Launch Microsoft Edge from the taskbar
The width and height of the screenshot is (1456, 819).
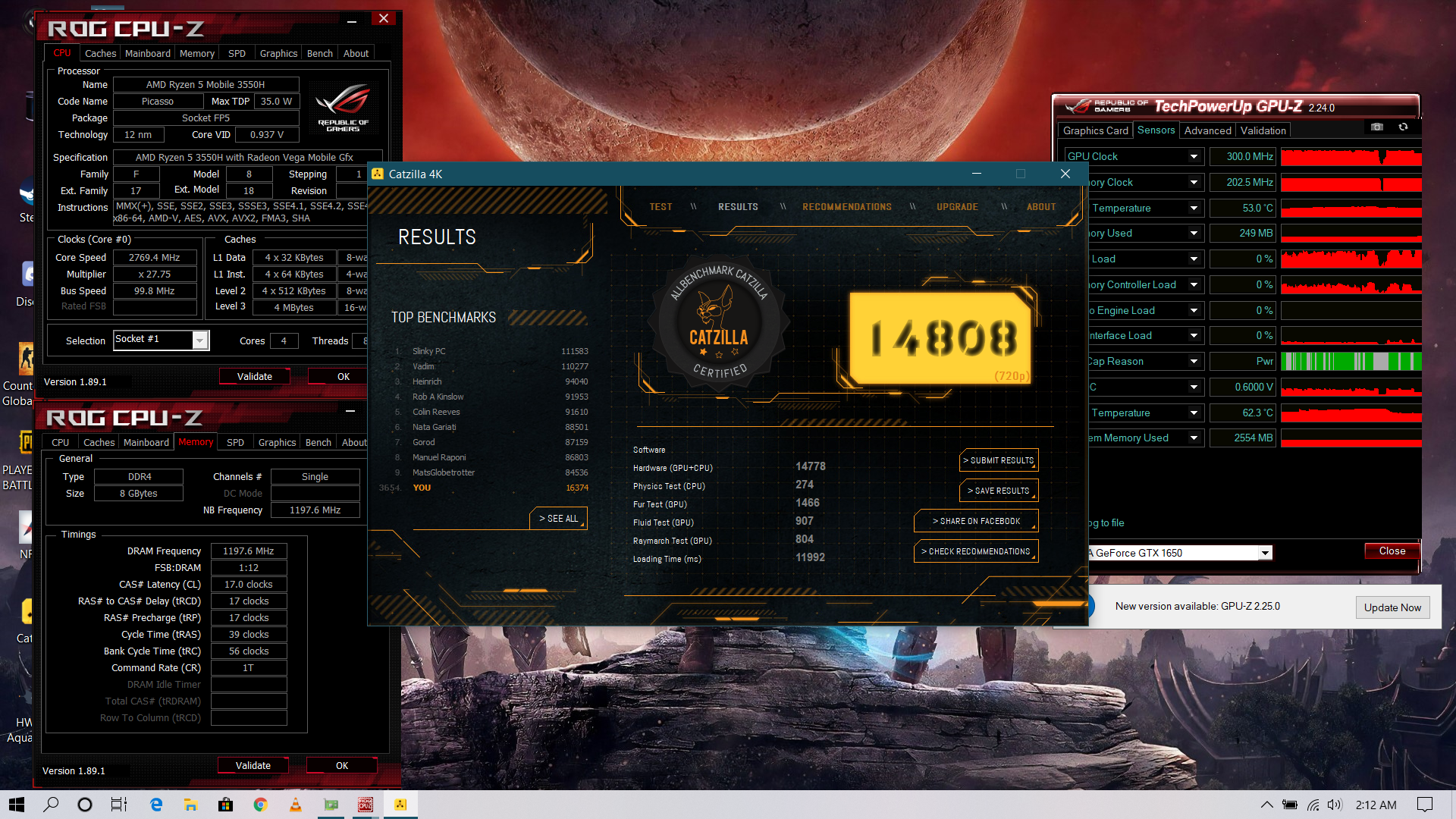click(156, 805)
